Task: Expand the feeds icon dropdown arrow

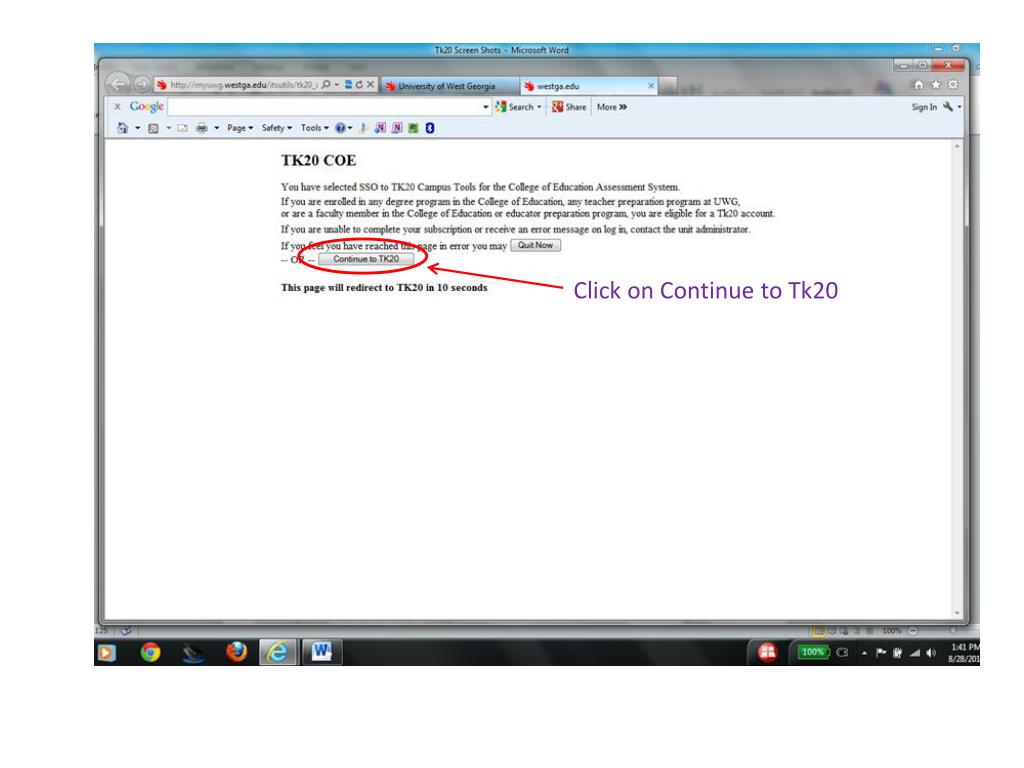Action: (168, 128)
